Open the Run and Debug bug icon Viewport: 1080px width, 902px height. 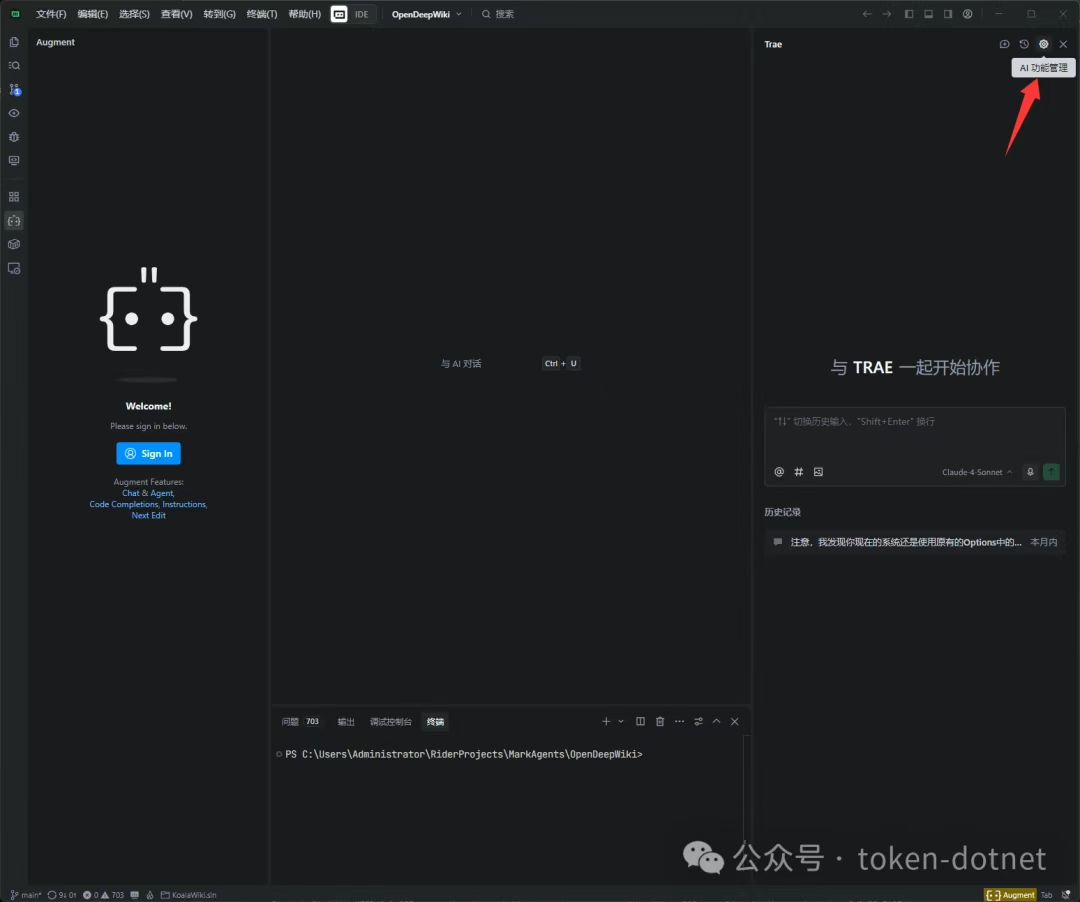14,136
